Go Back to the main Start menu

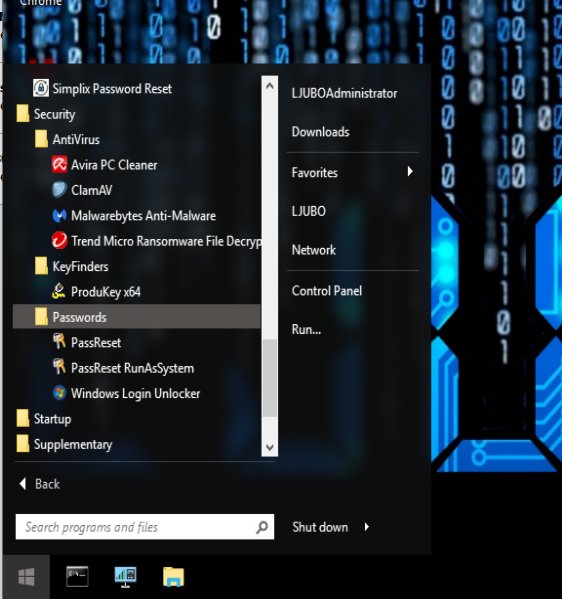tap(39, 484)
